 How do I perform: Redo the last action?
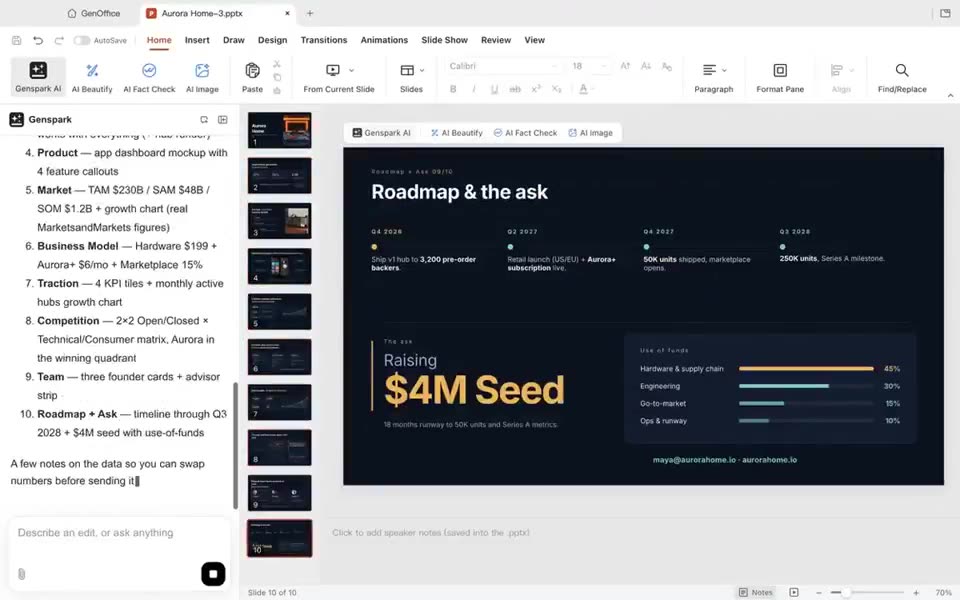point(59,40)
